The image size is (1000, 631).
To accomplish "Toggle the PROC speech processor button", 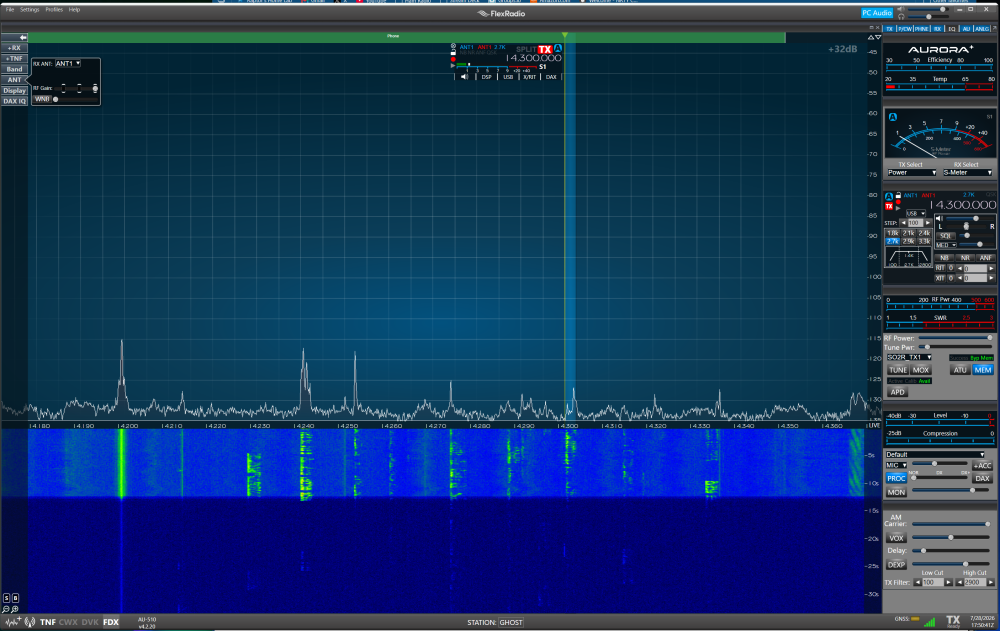I will click(896, 478).
